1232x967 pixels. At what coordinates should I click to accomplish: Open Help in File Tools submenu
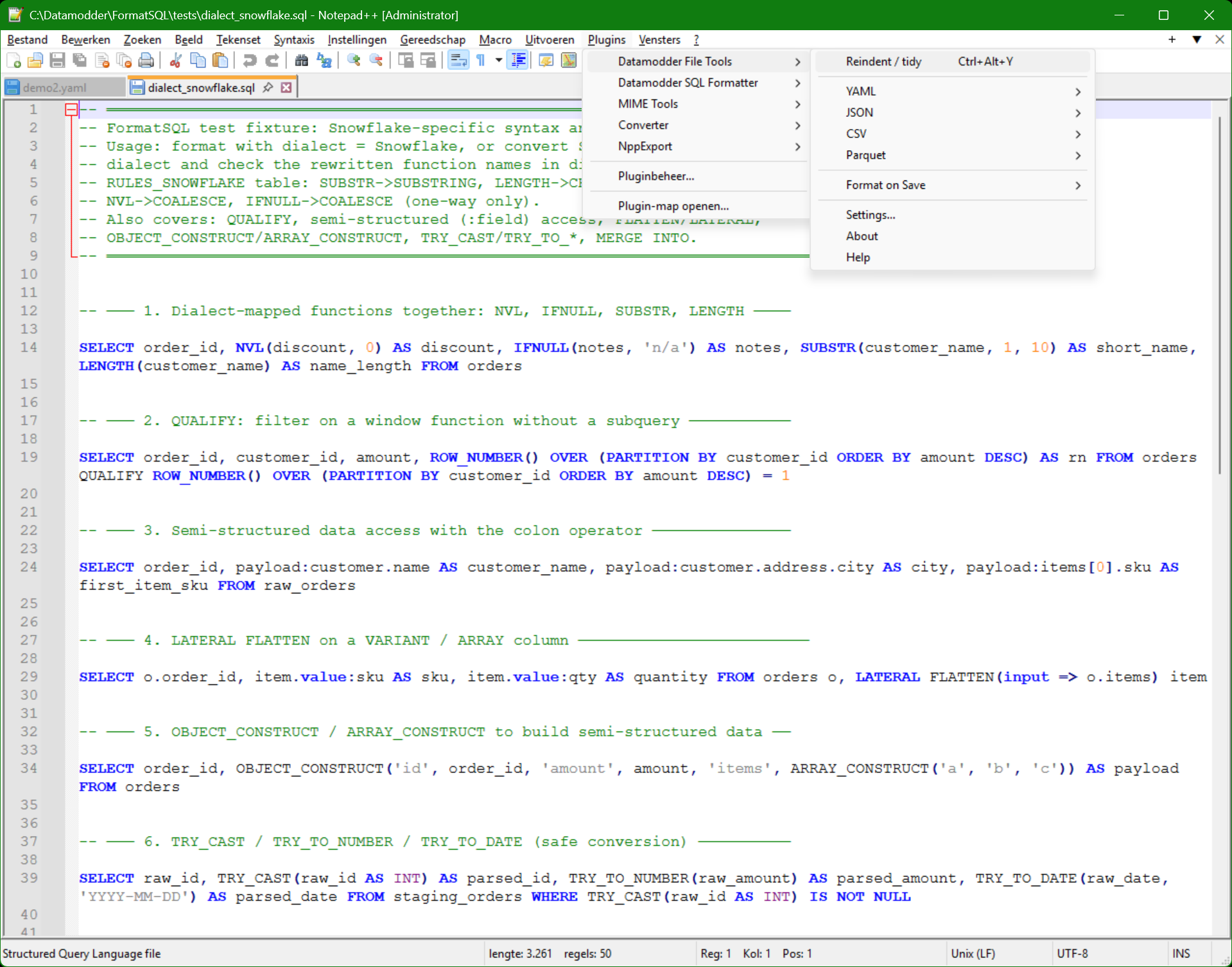(952, 257)
